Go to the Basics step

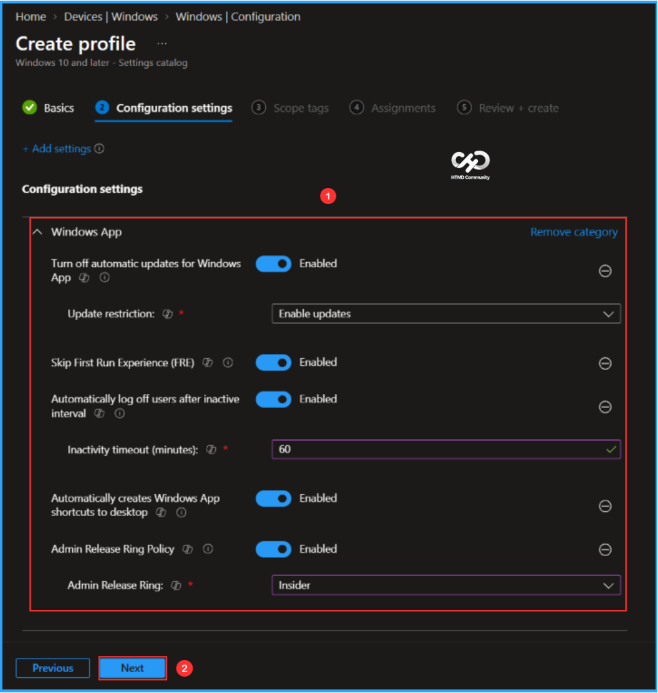point(48,108)
